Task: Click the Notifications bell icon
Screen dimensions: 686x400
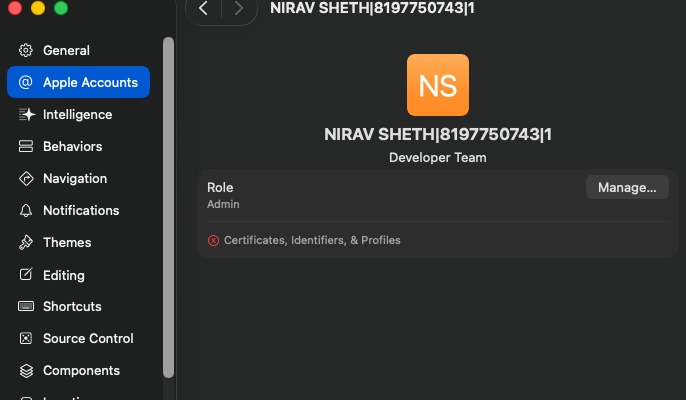Action: click(x=26, y=211)
